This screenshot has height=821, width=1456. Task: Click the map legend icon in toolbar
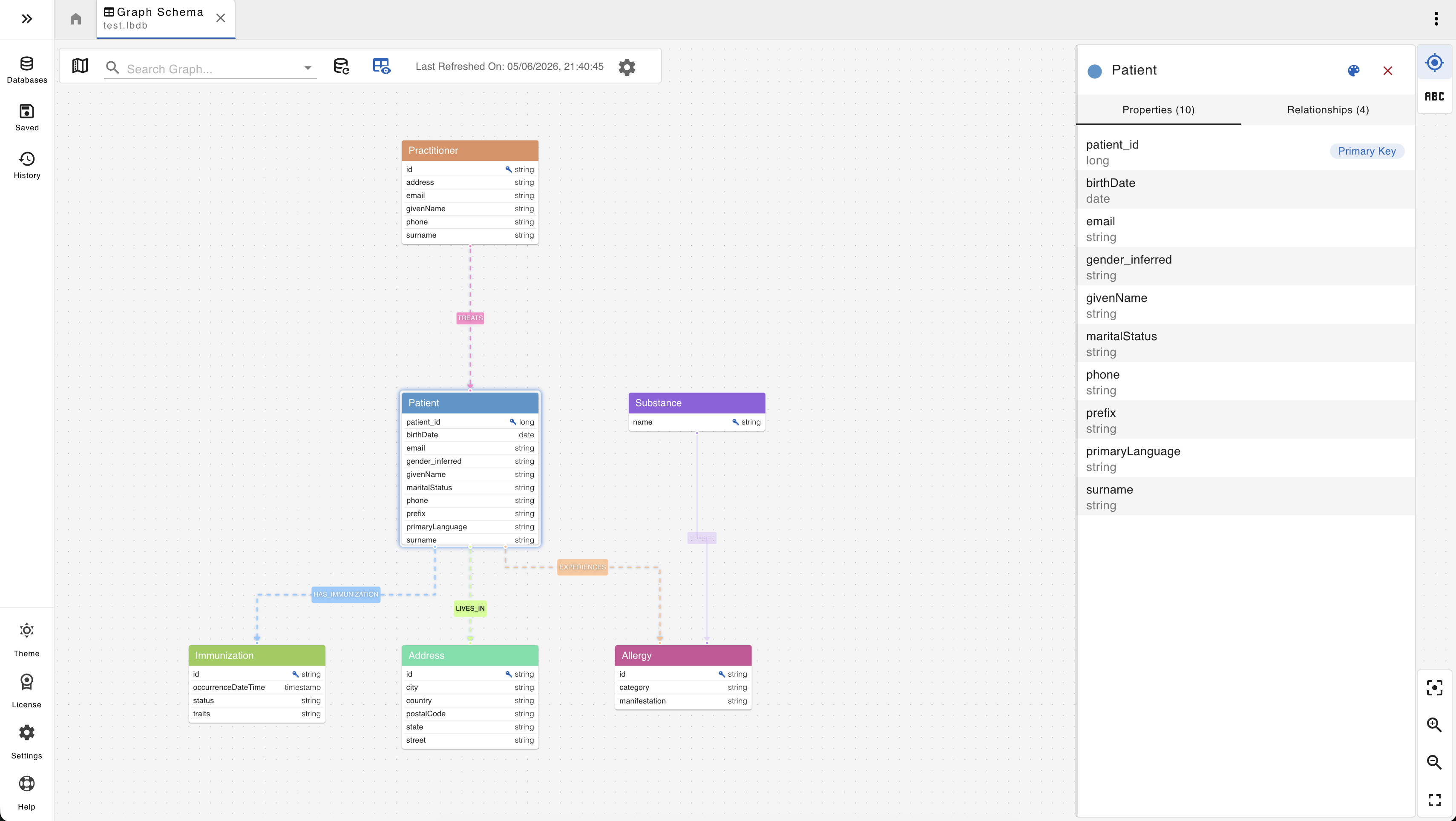[x=80, y=66]
